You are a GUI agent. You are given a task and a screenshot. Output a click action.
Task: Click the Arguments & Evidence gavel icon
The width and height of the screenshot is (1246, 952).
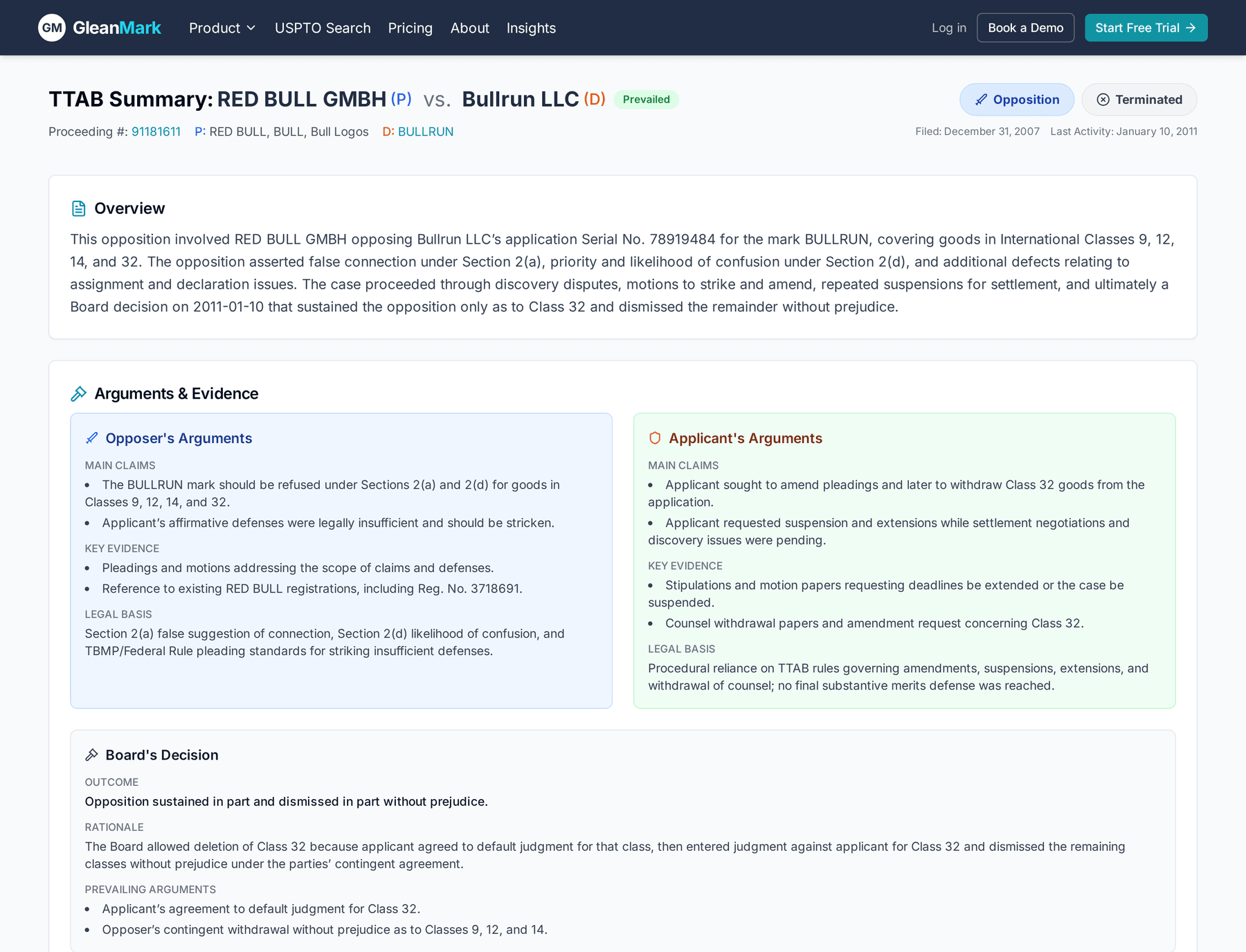[79, 393]
